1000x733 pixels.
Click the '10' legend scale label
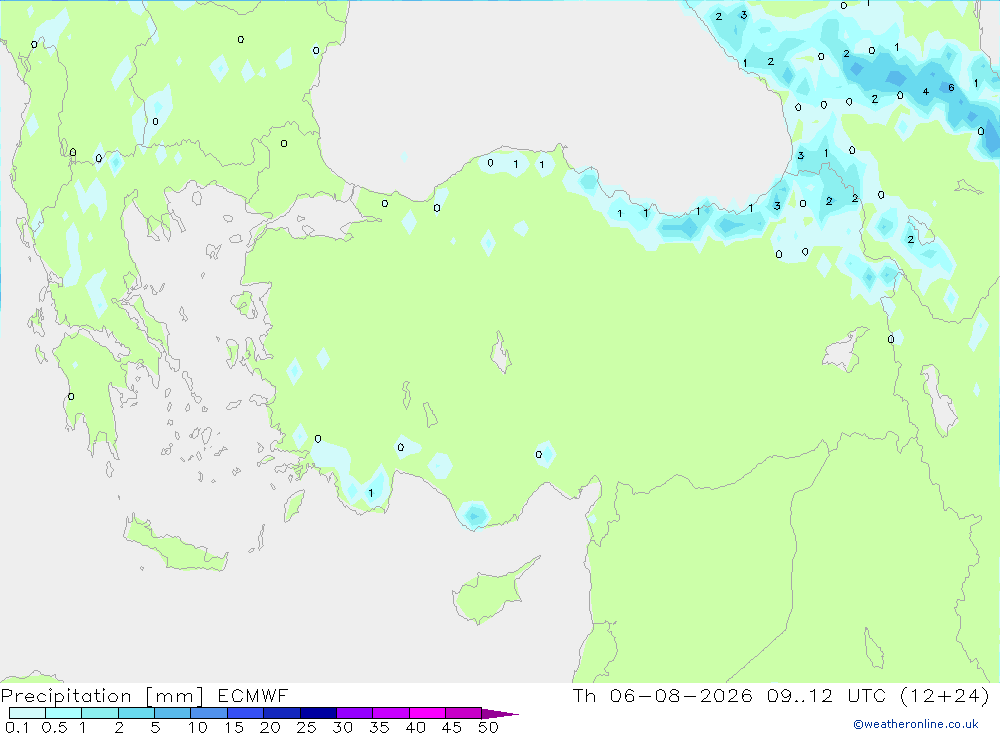198,727
